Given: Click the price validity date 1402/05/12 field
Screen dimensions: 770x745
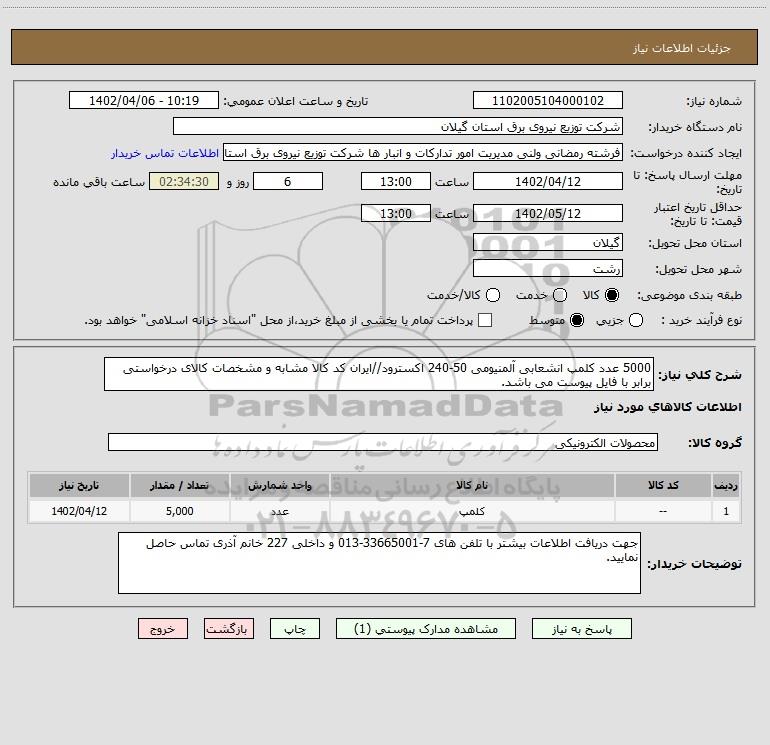Looking at the screenshot, I should tap(548, 213).
